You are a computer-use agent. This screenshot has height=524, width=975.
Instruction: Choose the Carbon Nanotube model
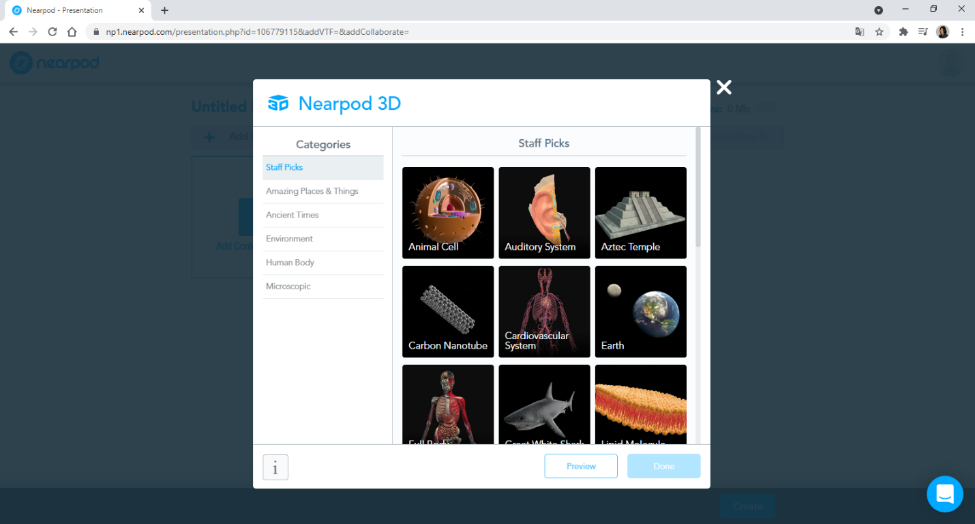pyautogui.click(x=448, y=311)
